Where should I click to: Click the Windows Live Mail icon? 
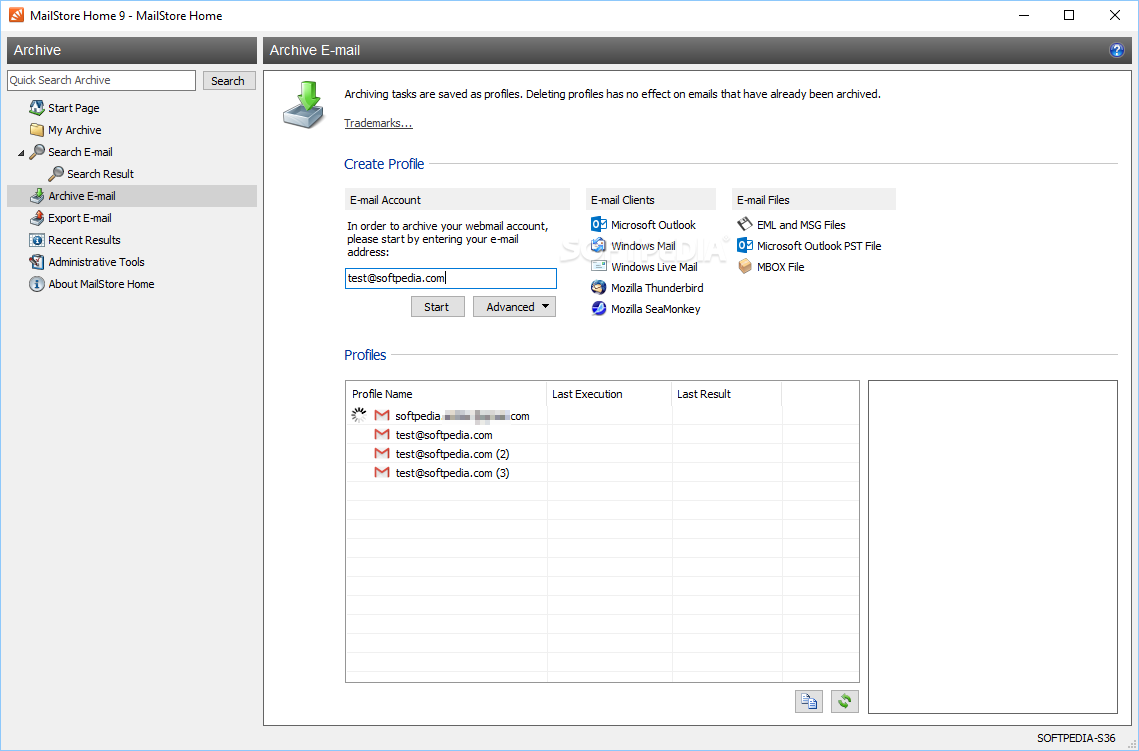[599, 267]
